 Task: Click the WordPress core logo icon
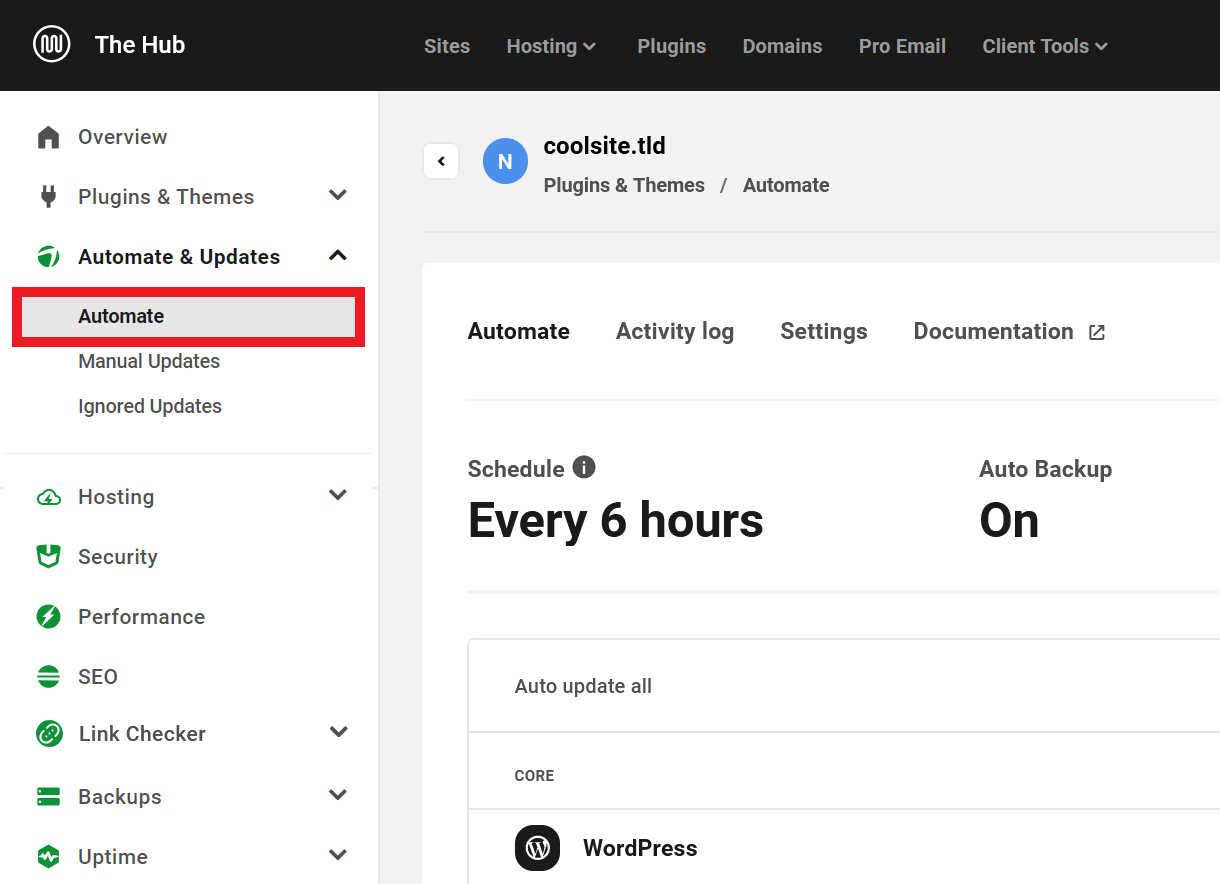coord(538,848)
